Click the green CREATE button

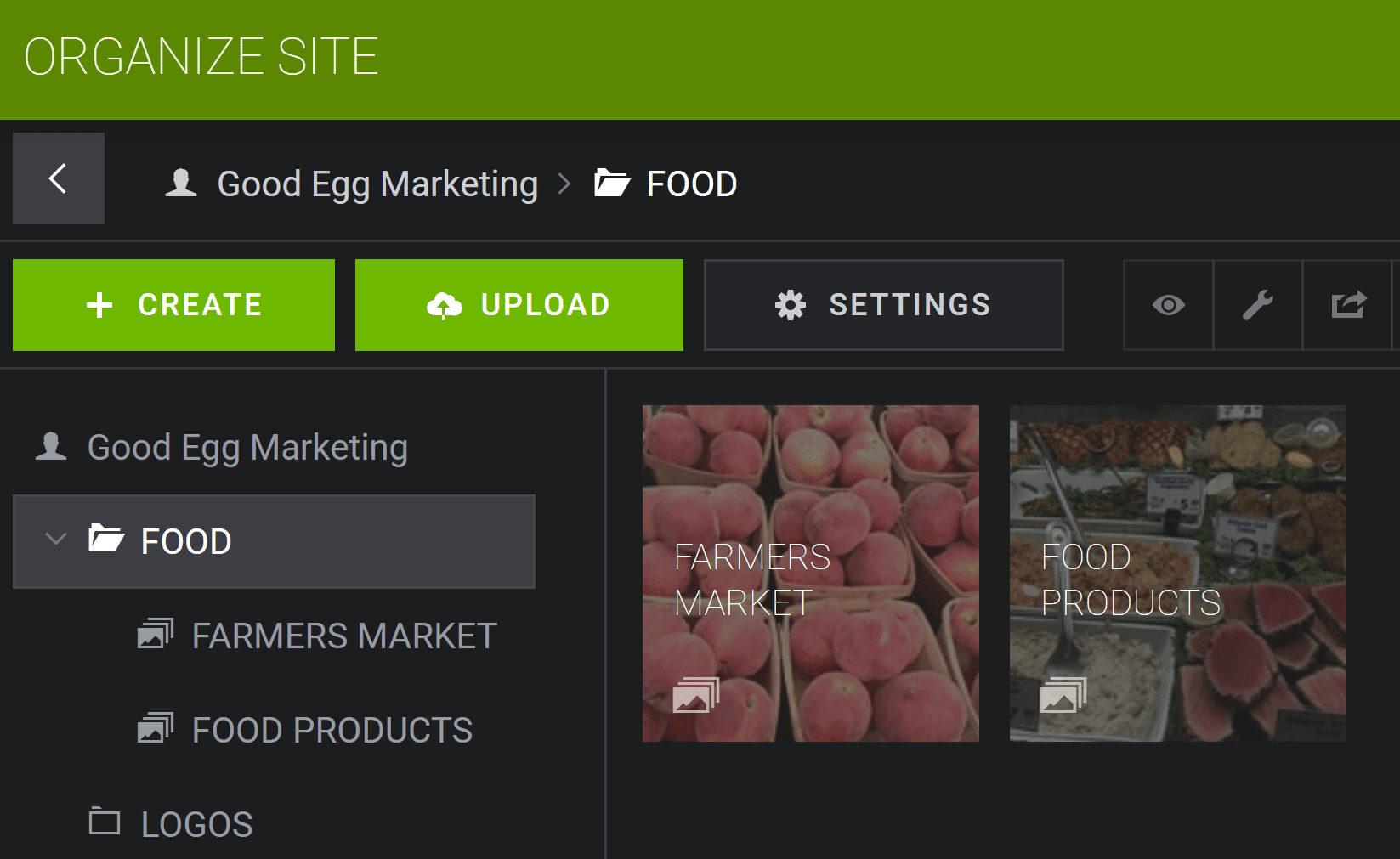(x=173, y=304)
